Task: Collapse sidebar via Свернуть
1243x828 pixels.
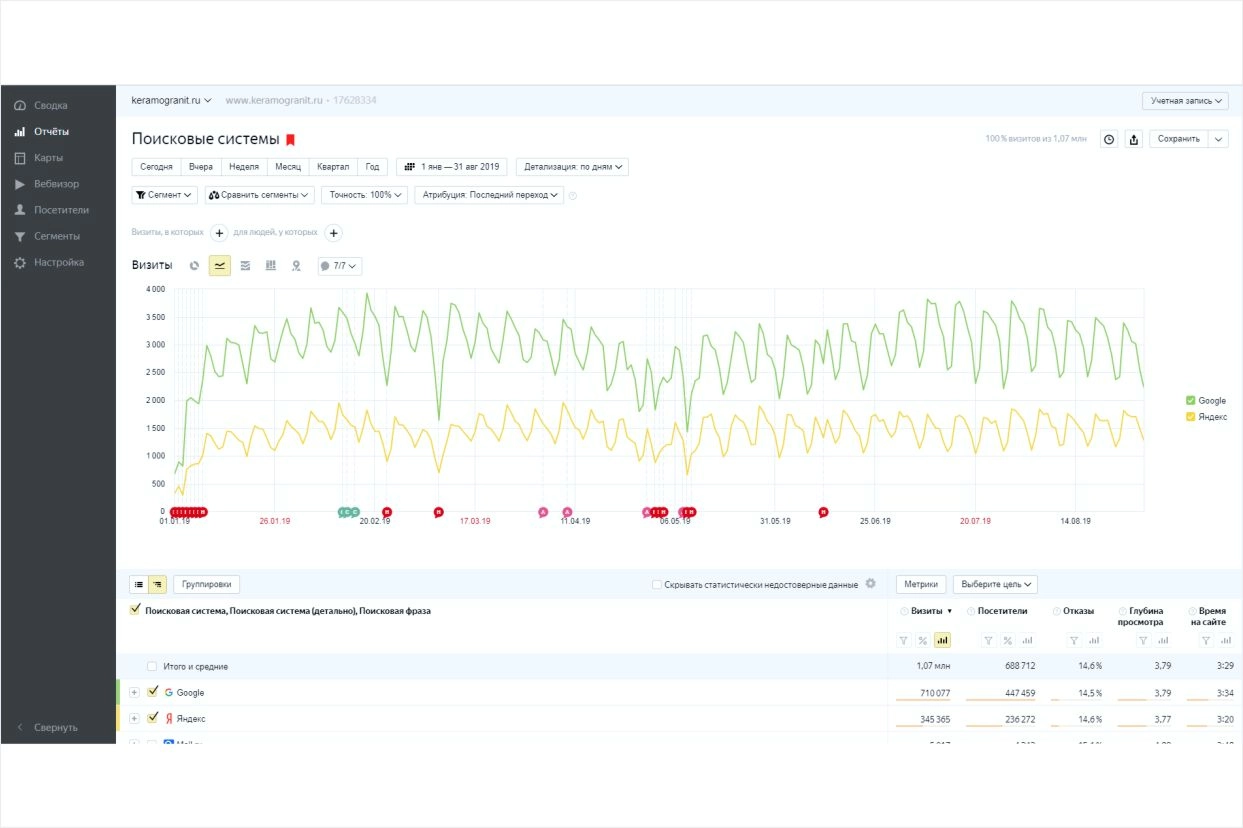Action: point(54,727)
